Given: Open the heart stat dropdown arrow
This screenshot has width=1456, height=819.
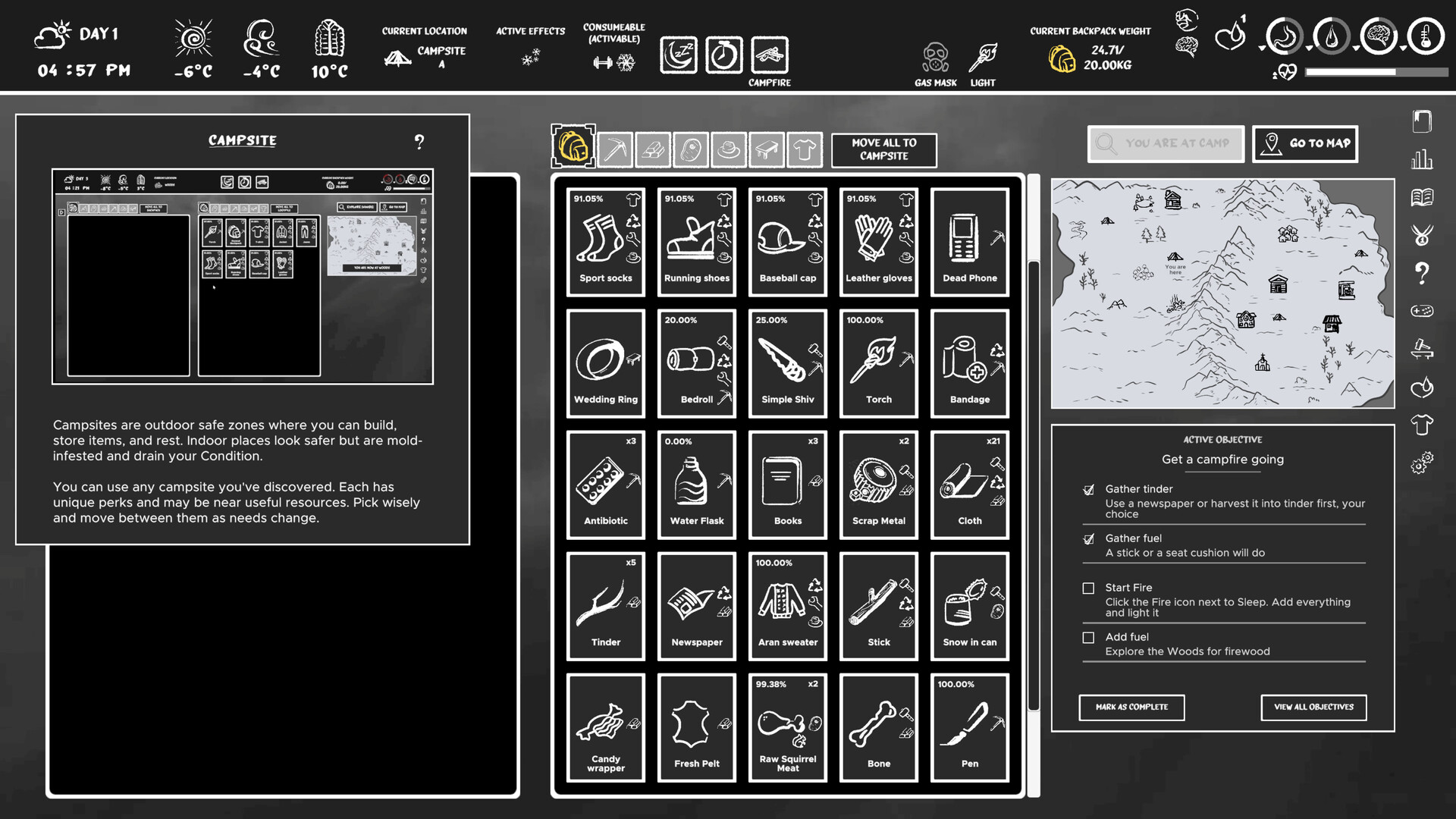Looking at the screenshot, I should pos(1275,74).
